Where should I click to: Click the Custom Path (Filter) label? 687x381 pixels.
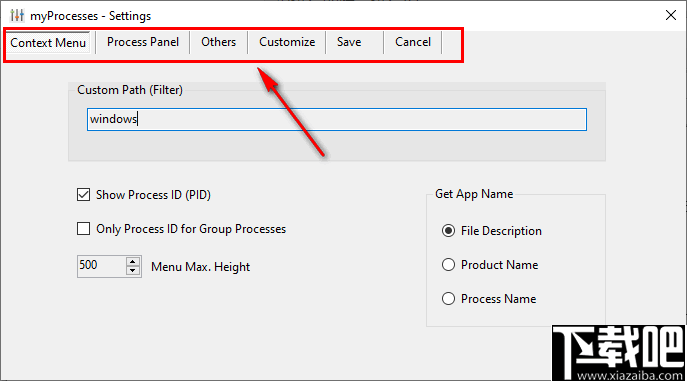(130, 90)
